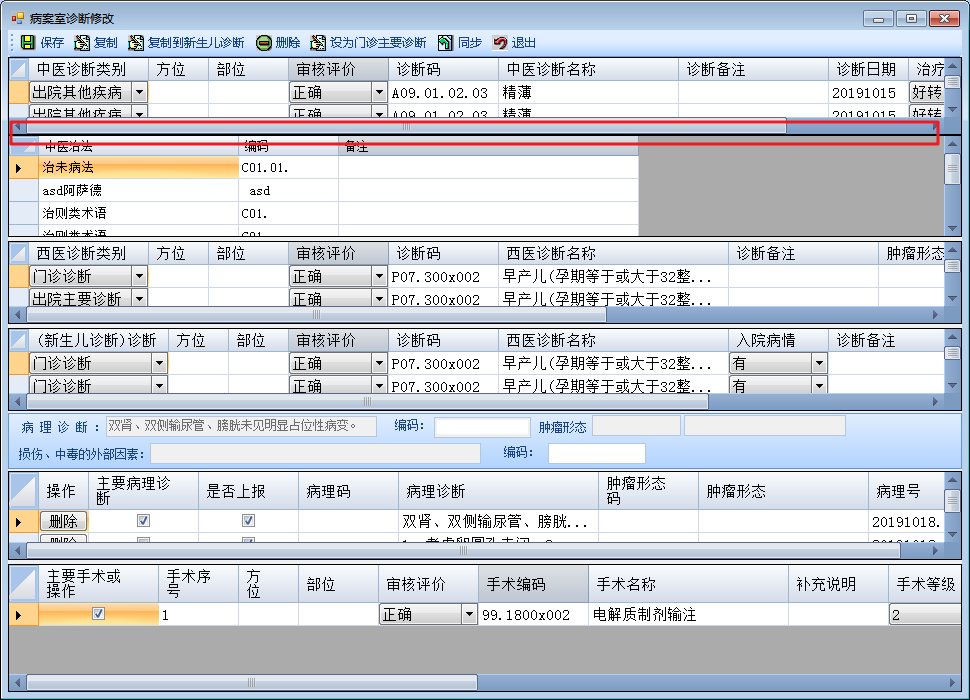970x700 pixels.
Task: Click the 复制 (Copy) toolbar icon
Action: point(82,43)
